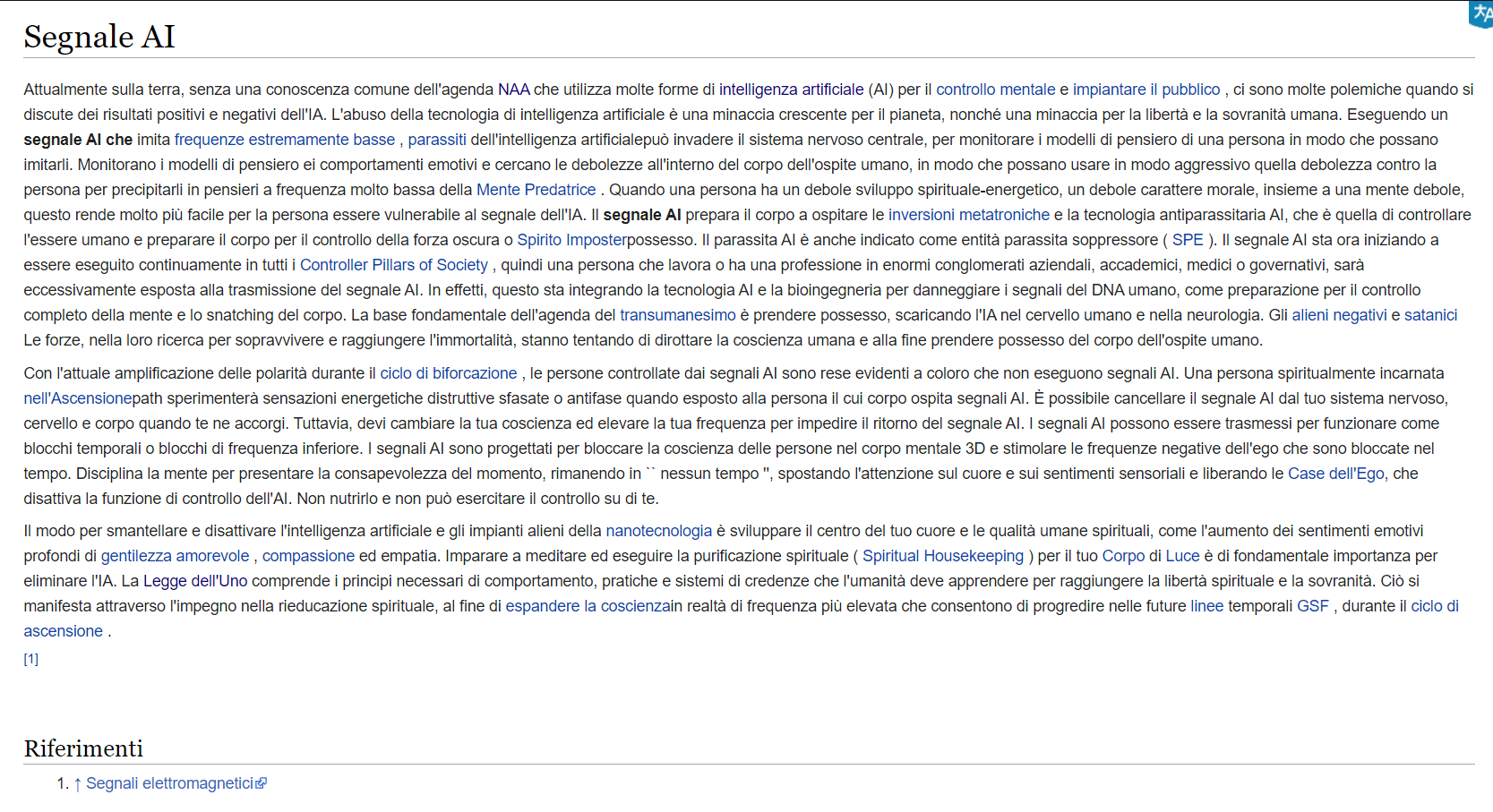Click the up arrow in reference 1
The image size is (1493, 812).
pos(78,784)
